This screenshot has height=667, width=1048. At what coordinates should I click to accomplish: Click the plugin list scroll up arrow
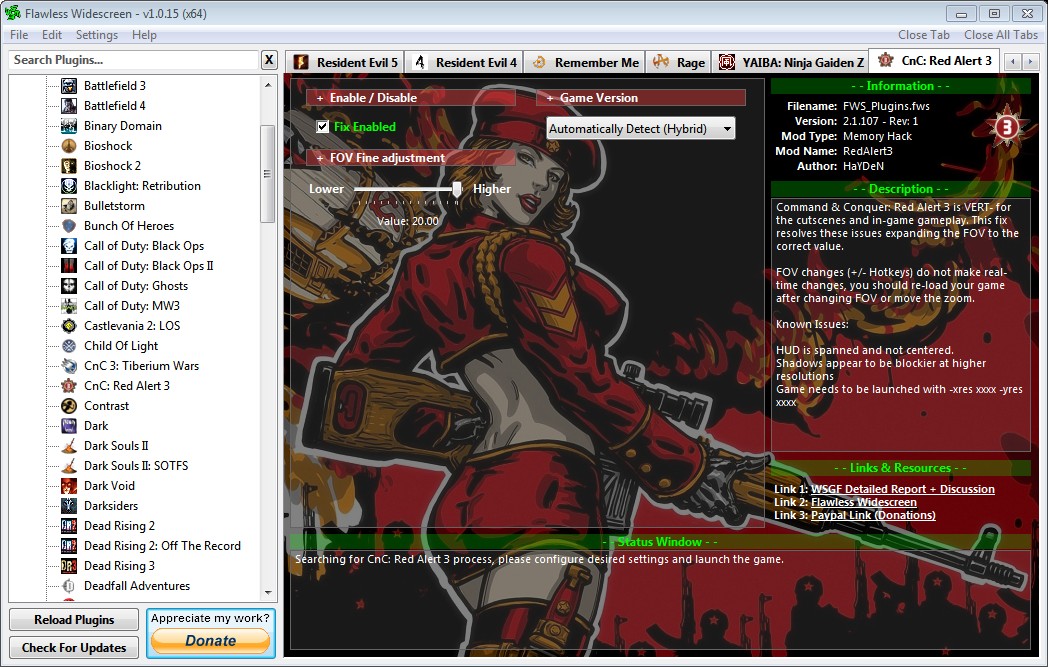tap(267, 85)
